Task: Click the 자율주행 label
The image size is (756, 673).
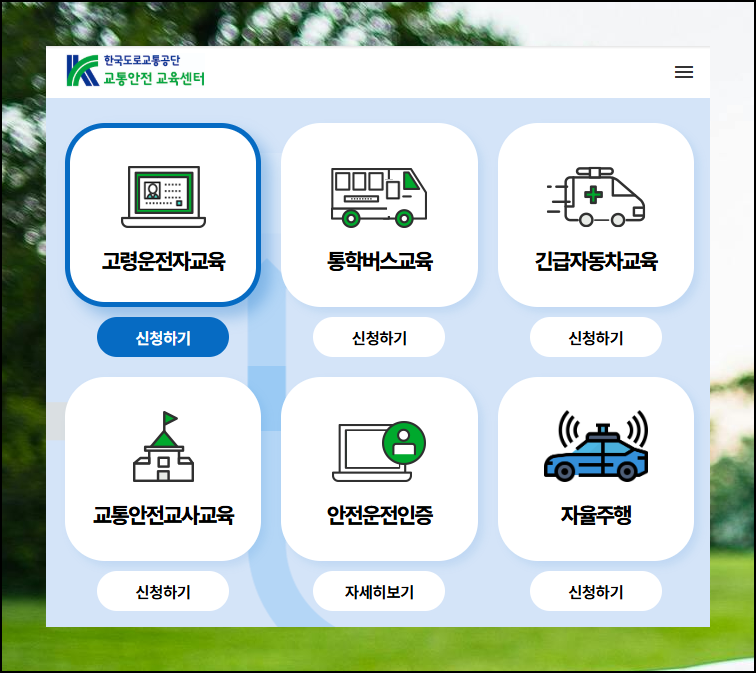Action: (x=596, y=515)
